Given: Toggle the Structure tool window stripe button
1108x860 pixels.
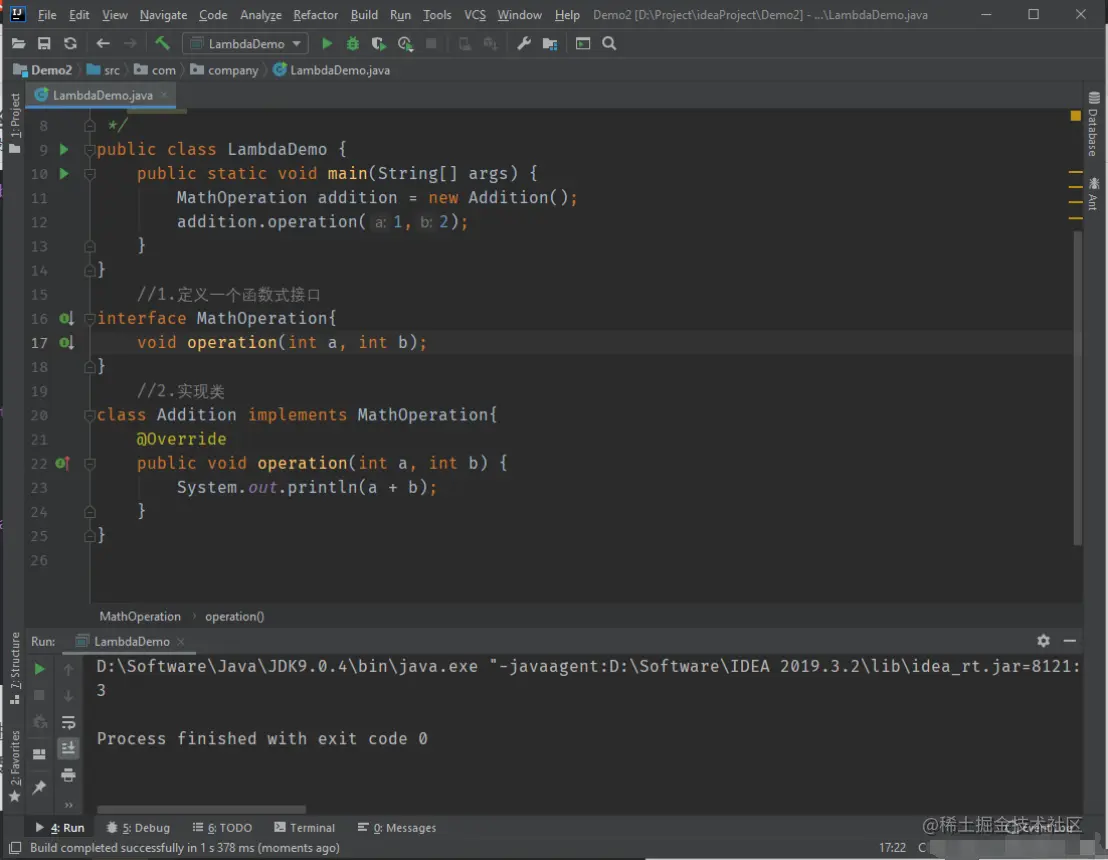Looking at the screenshot, I should point(14,668).
